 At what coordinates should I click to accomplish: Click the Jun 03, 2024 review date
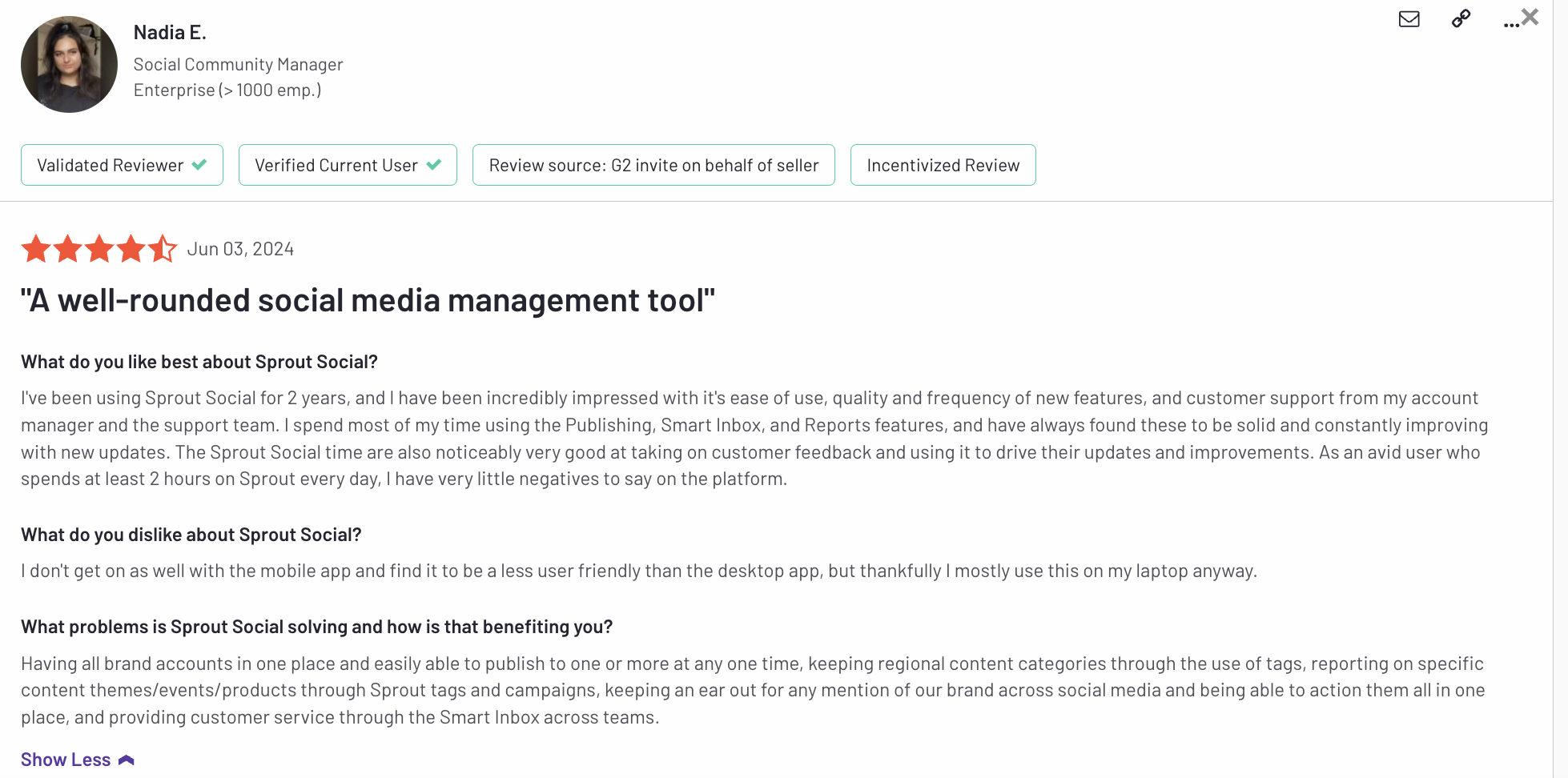tap(240, 248)
